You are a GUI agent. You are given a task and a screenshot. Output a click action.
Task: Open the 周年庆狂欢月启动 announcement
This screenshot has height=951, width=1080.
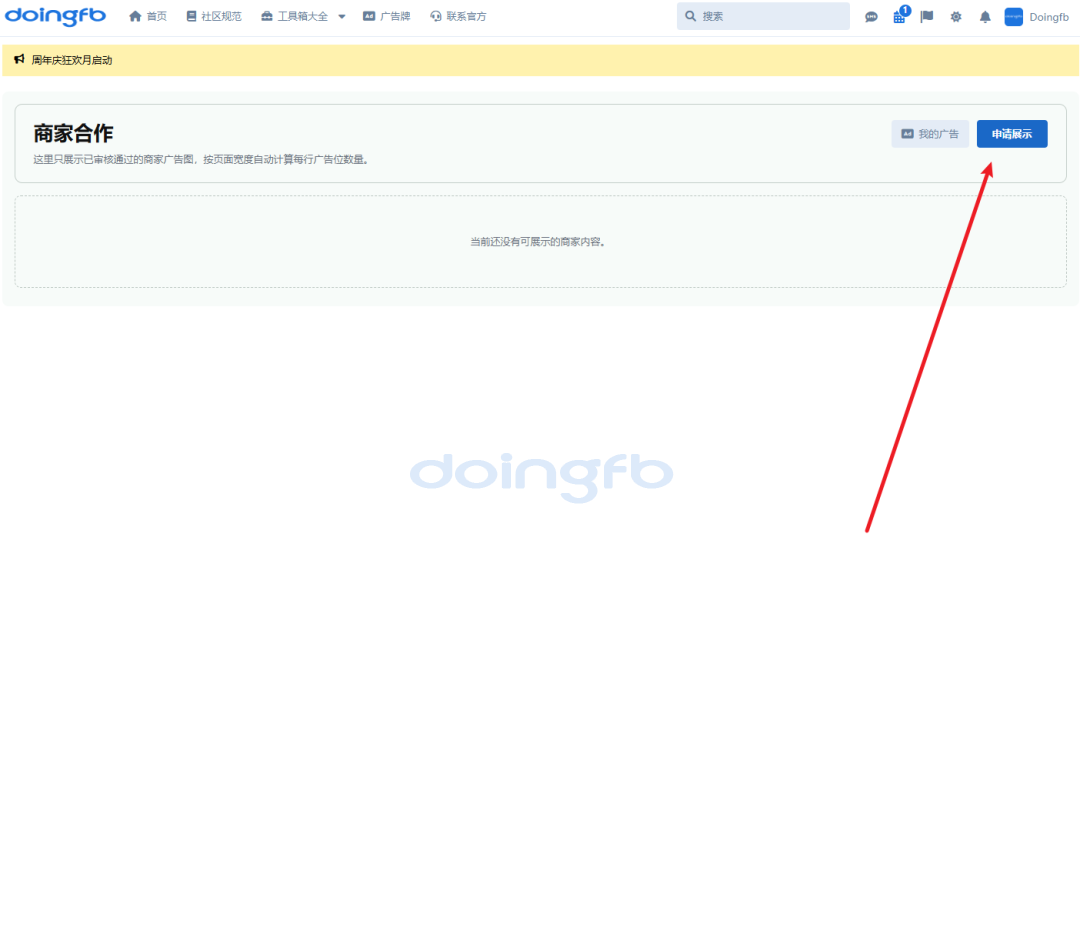pyautogui.click(x=72, y=60)
